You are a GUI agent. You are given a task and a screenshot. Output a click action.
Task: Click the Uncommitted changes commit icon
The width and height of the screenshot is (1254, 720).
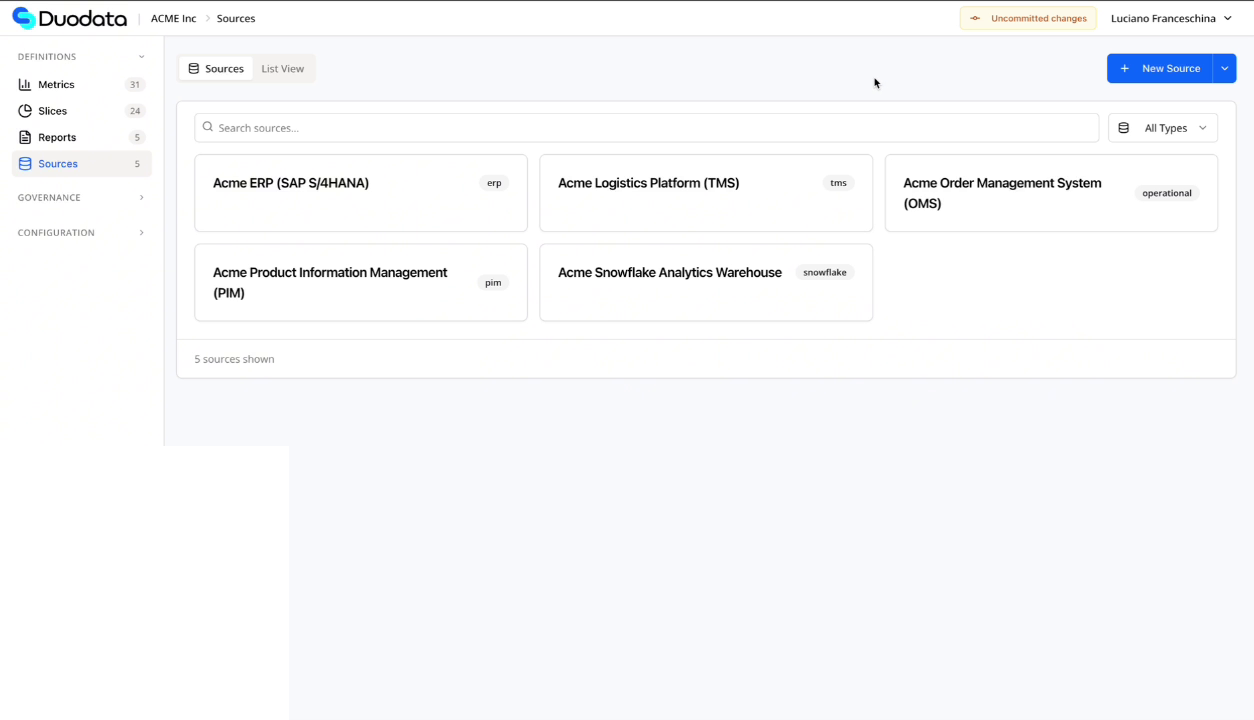975,18
